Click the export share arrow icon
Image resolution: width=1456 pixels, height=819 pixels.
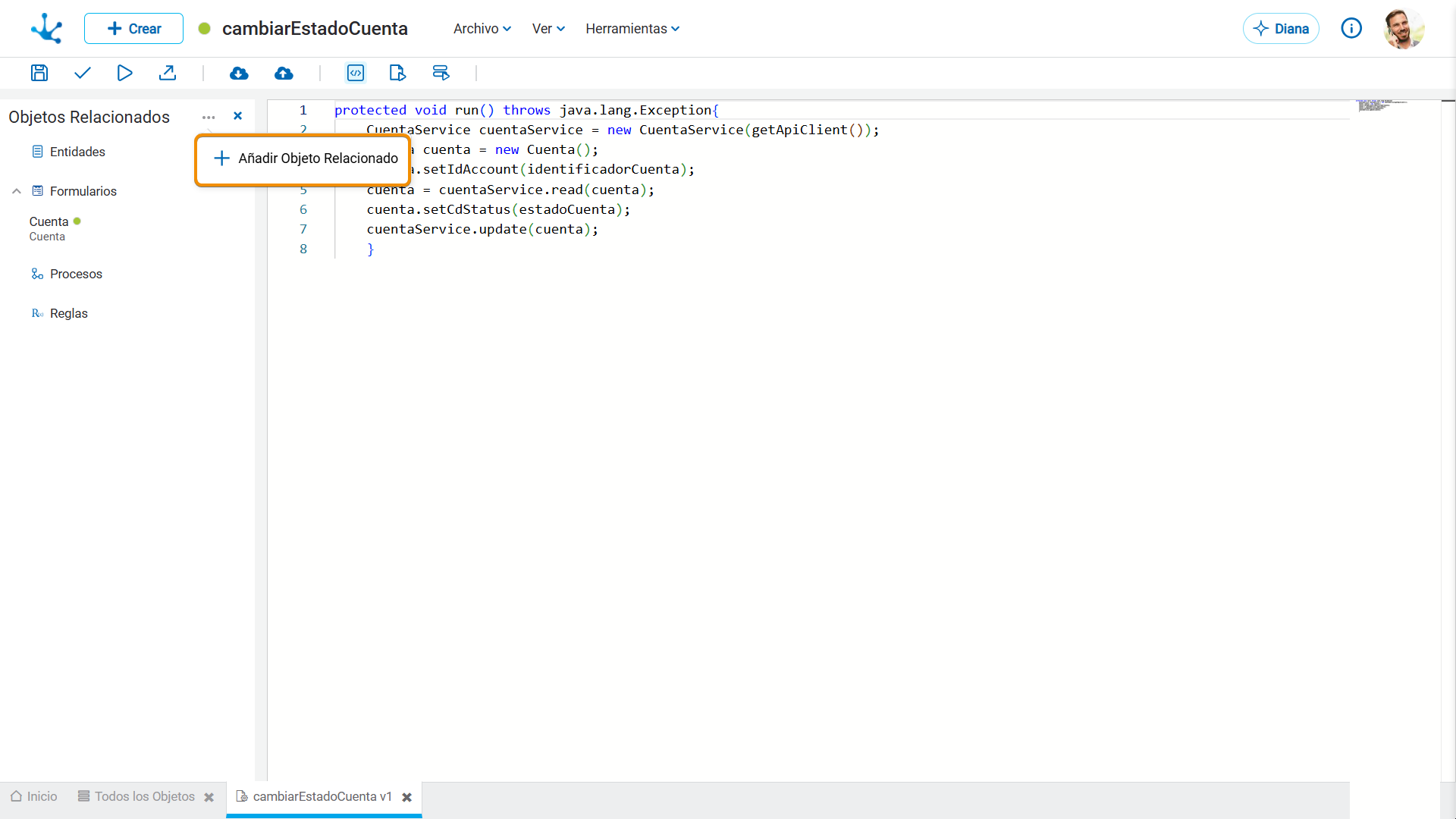point(168,73)
